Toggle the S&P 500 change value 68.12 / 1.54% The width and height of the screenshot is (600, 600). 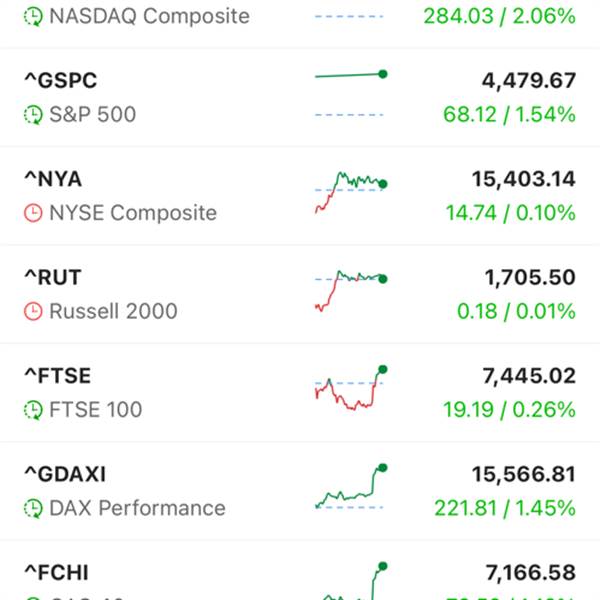[509, 115]
